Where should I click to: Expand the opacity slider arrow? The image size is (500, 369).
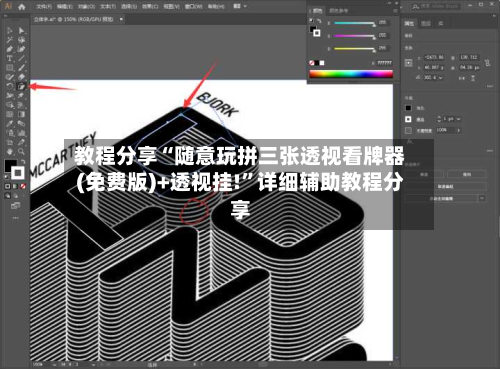pos(459,130)
